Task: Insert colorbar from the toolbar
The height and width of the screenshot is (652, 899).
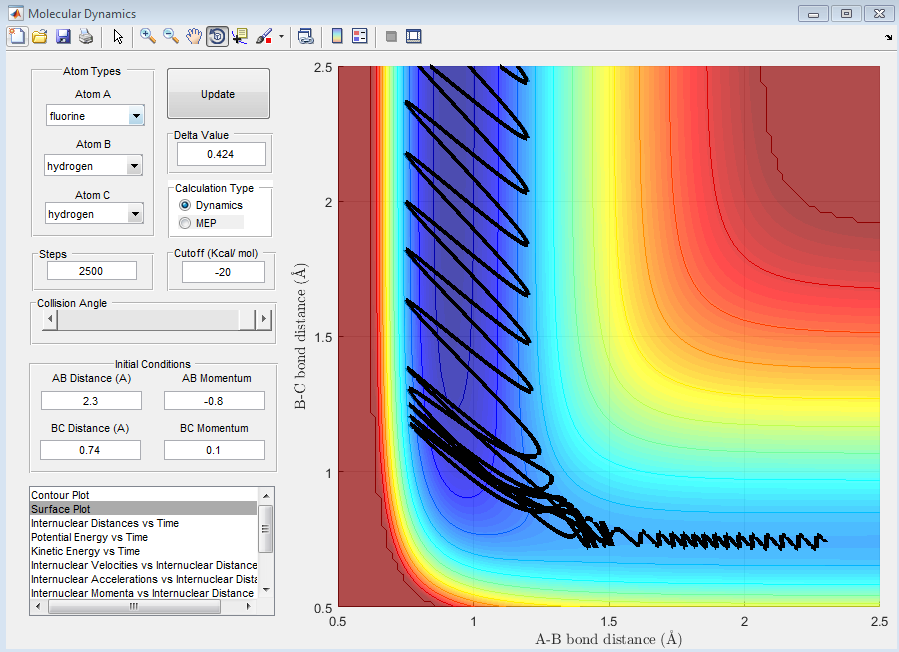Action: click(337, 37)
